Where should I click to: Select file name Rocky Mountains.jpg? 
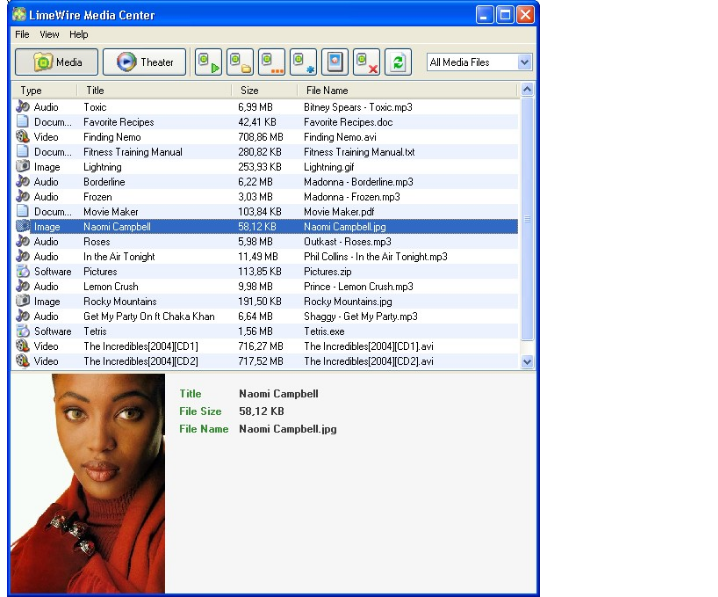(x=348, y=301)
